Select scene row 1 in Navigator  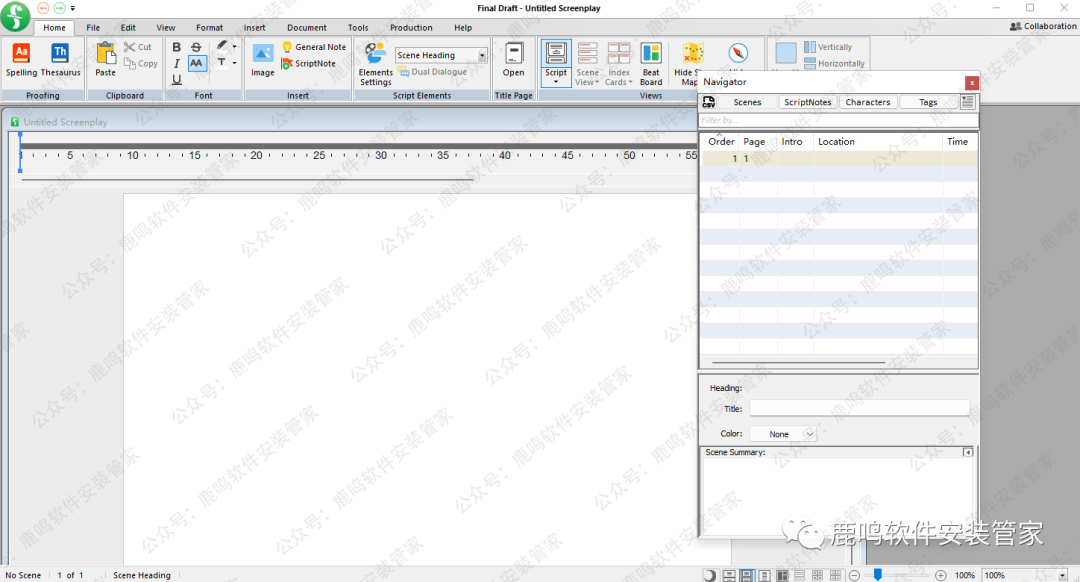click(x=839, y=158)
